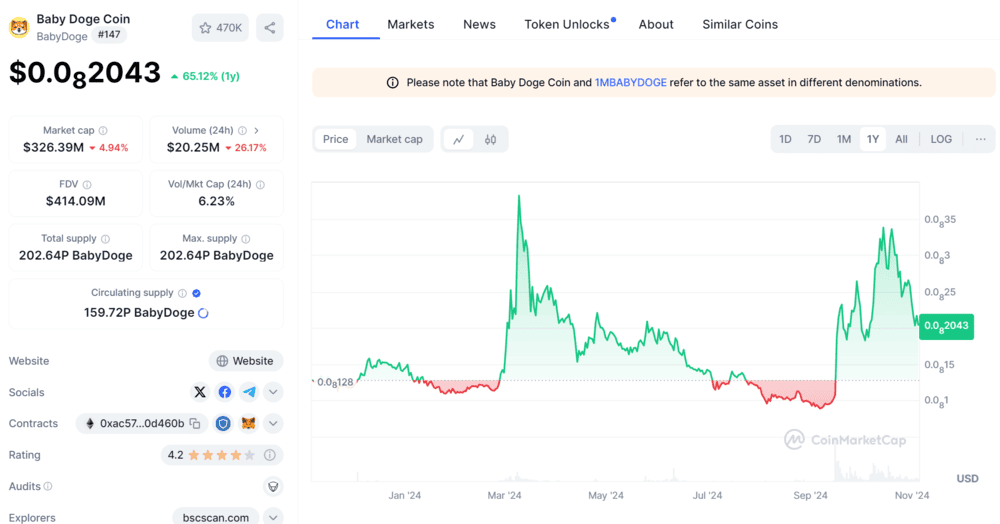Open 1MBABYDOGE link in notice
Image resolution: width=1000 pixels, height=524 pixels.
tap(631, 83)
